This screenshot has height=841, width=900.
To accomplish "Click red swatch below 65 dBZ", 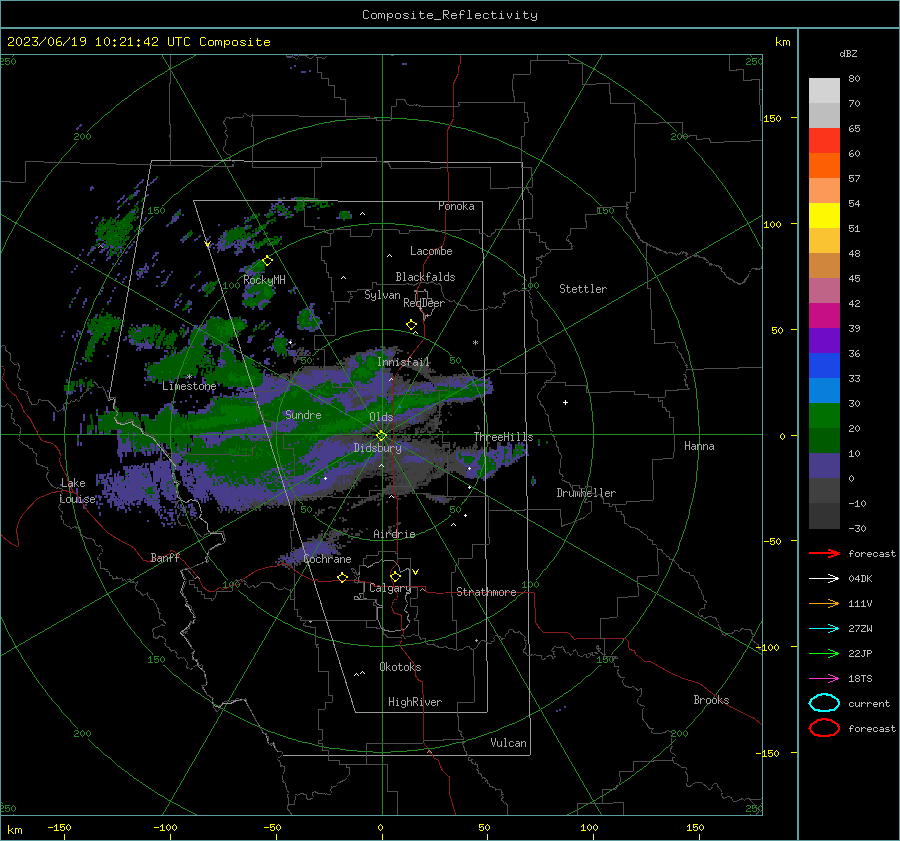I will [824, 140].
